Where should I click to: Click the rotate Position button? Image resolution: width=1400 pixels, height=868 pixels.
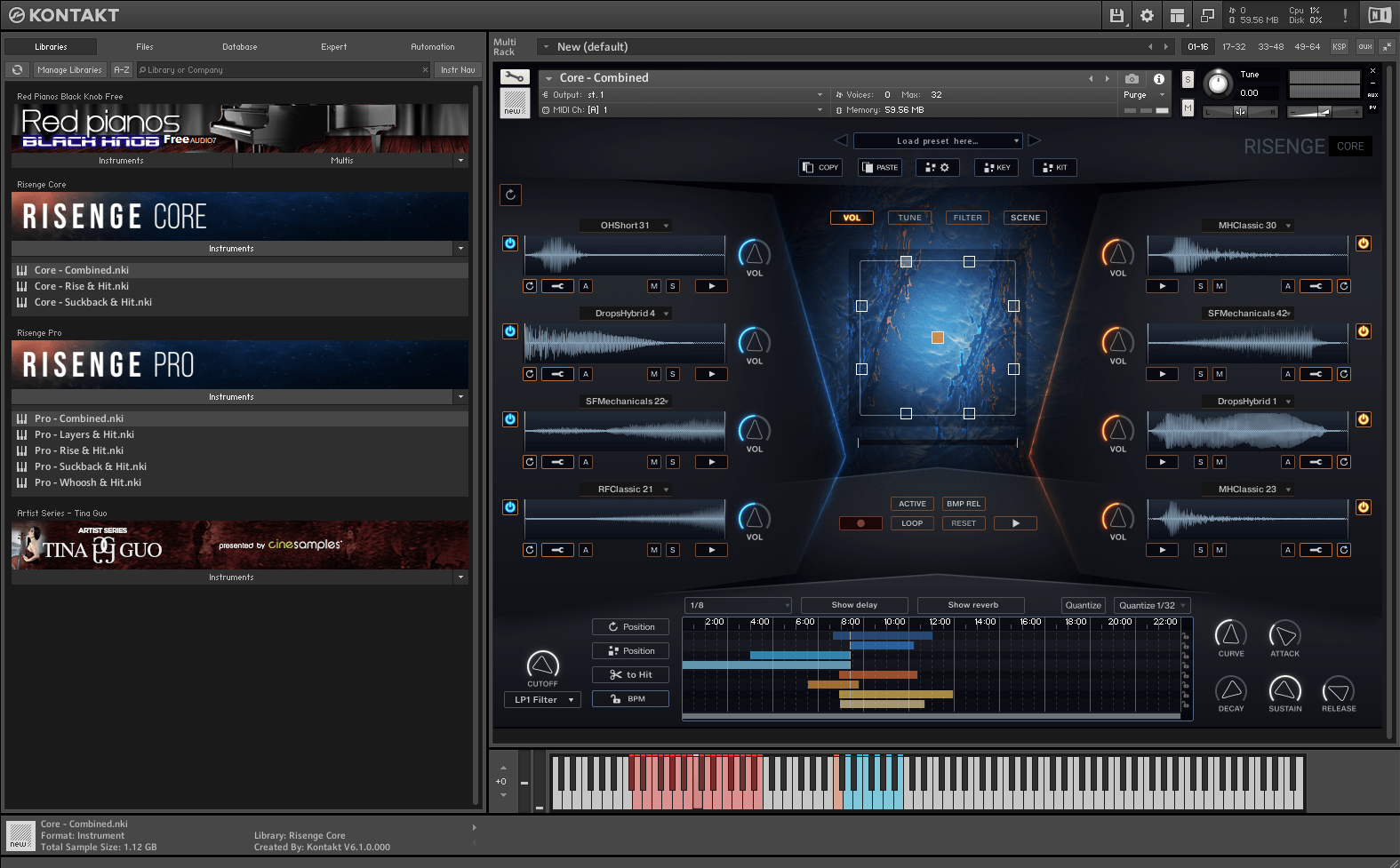coord(630,627)
